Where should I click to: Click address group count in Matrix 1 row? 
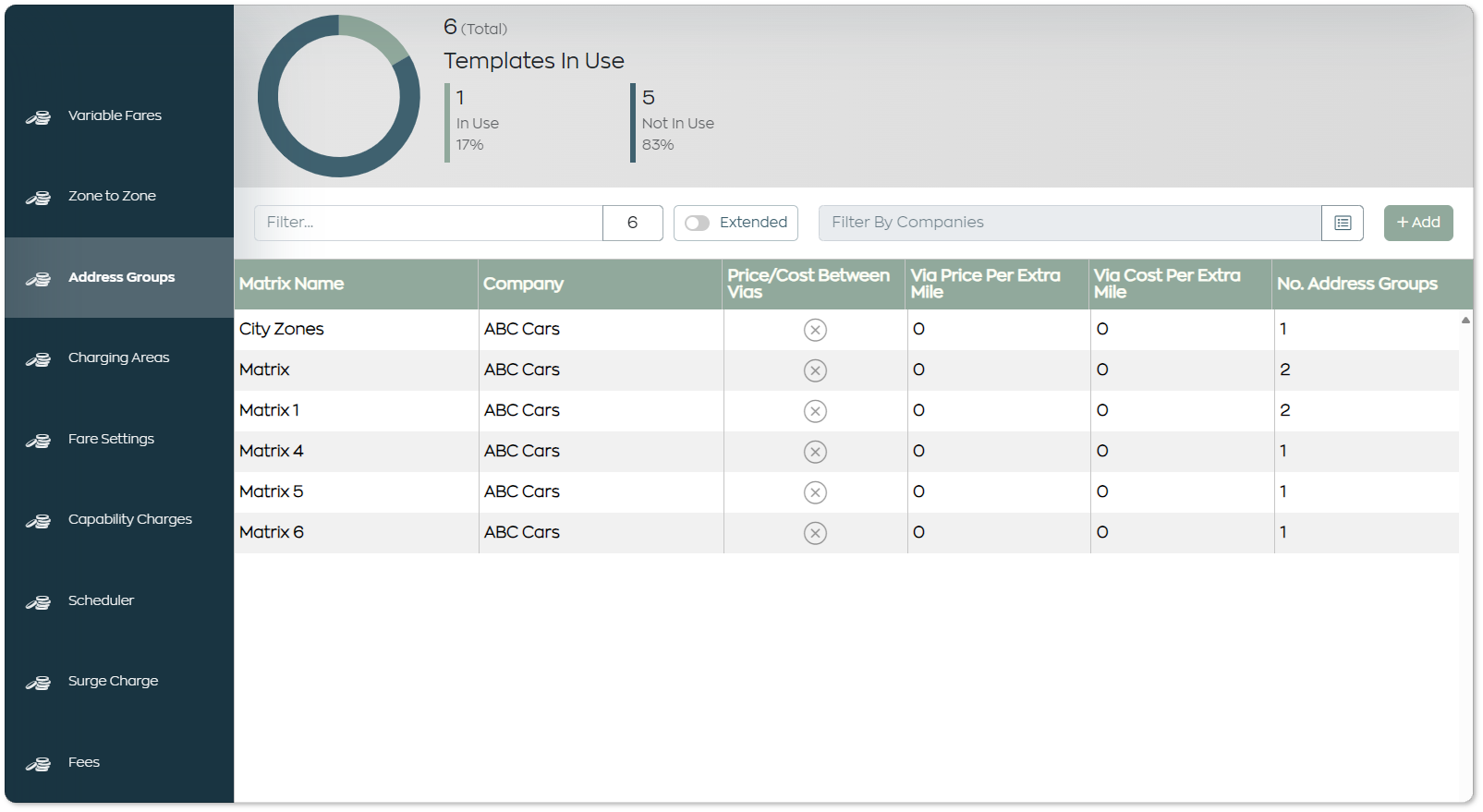[x=1285, y=410]
